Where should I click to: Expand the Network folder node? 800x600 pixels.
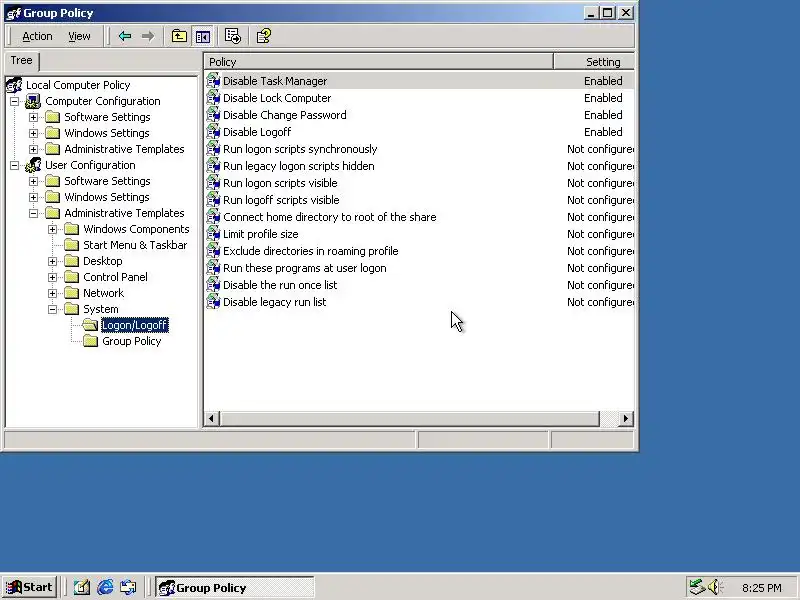coord(53,293)
